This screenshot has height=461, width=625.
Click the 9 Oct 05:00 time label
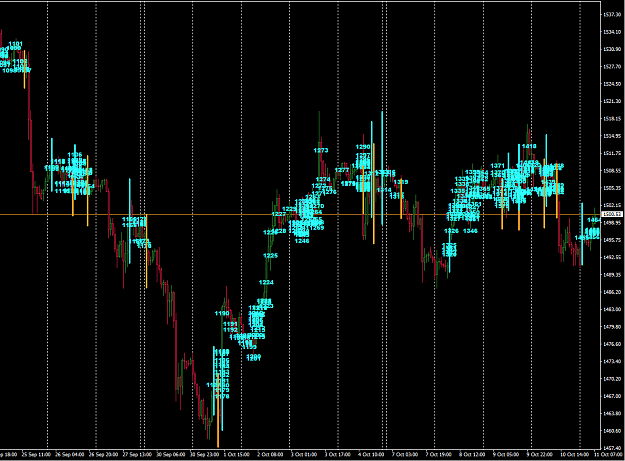pyautogui.click(x=506, y=454)
